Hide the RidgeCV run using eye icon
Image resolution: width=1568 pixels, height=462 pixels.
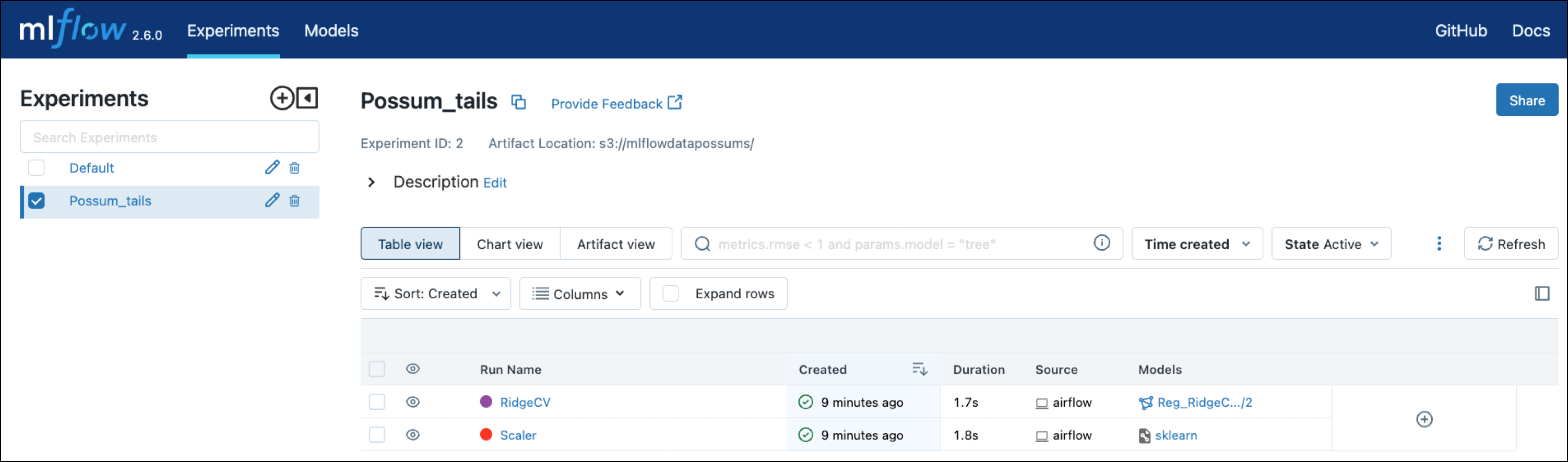point(413,402)
